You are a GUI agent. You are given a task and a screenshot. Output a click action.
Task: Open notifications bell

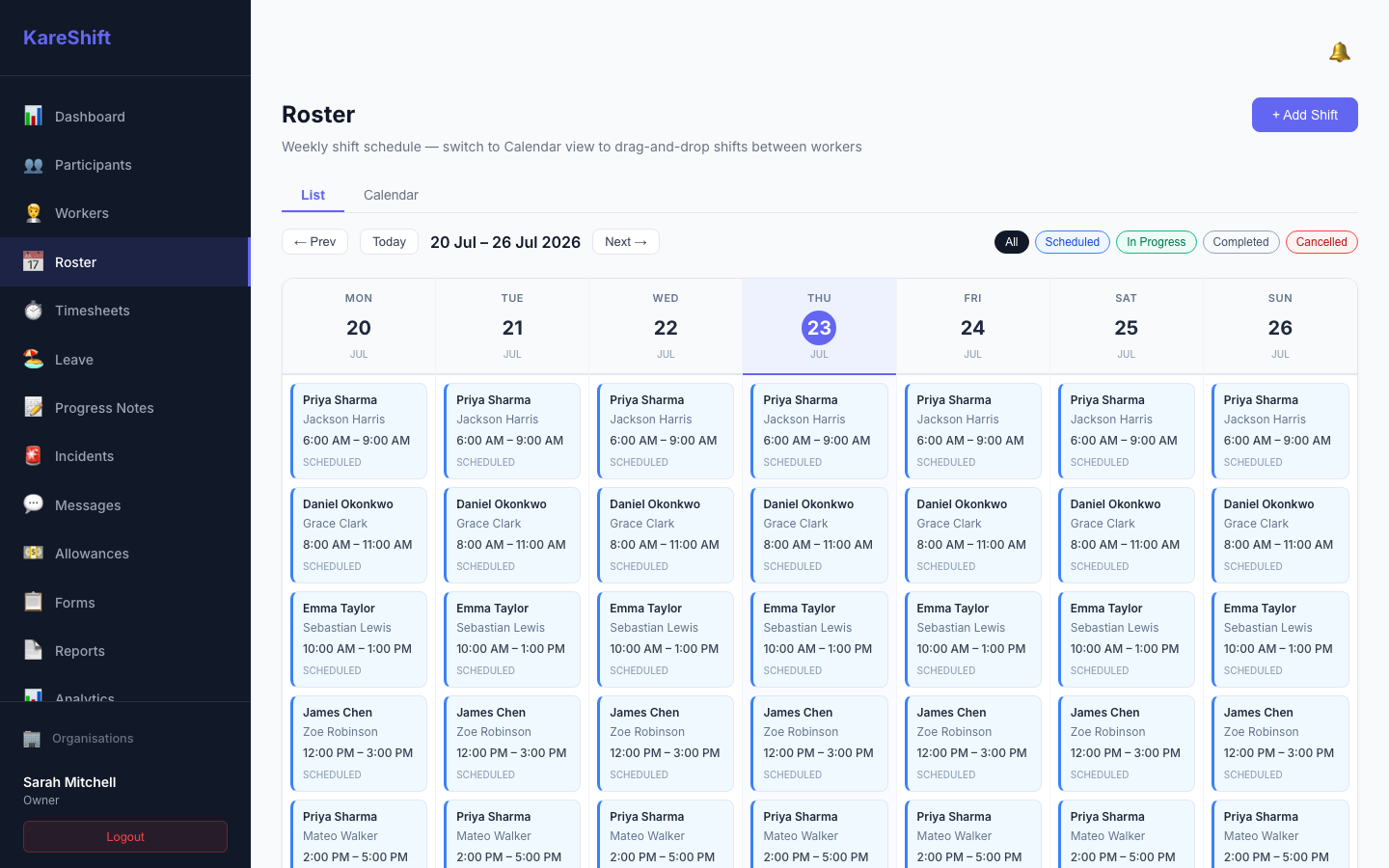(x=1339, y=52)
